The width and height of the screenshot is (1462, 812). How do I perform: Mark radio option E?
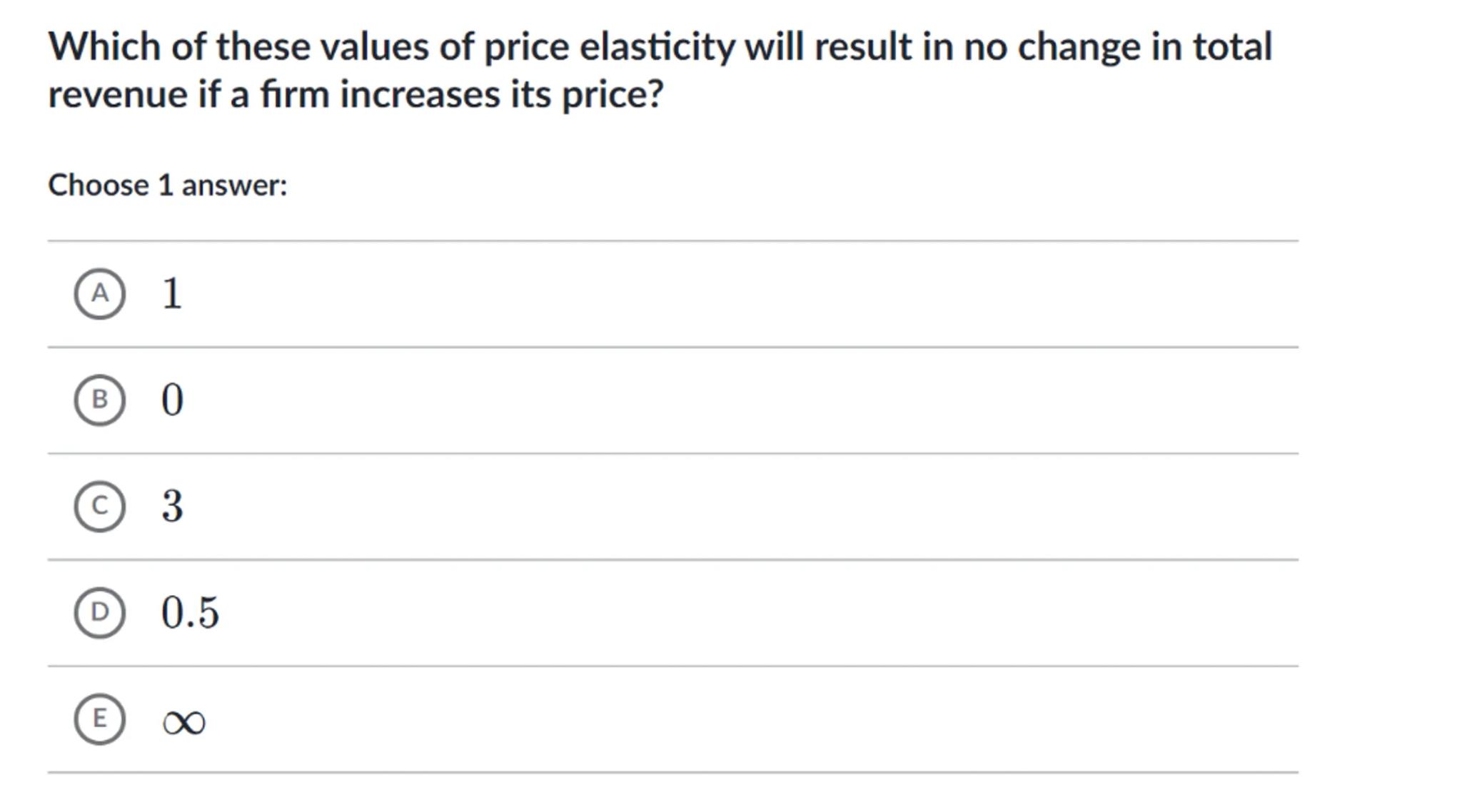99,719
